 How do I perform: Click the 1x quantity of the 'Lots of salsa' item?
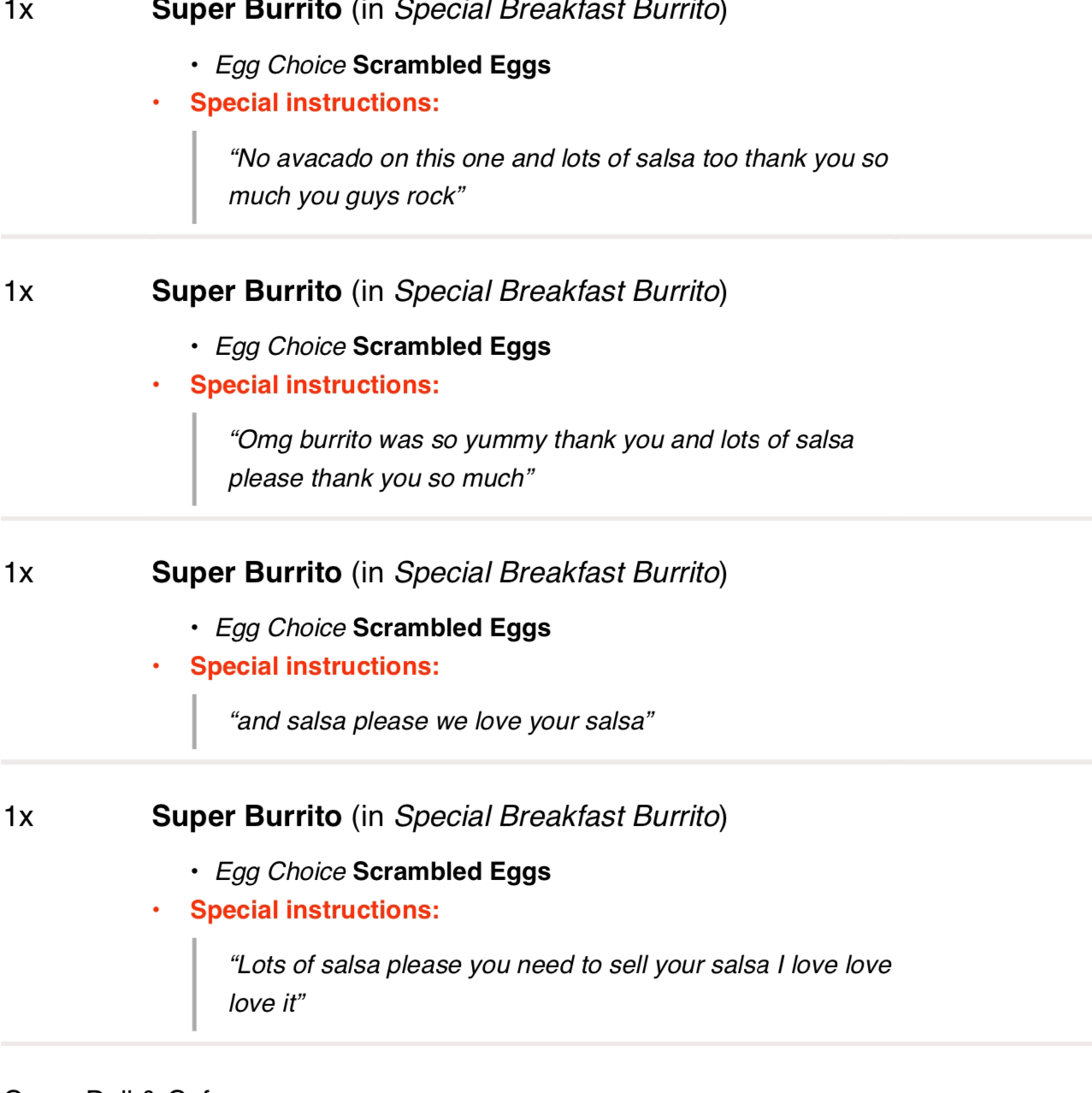coord(19,817)
